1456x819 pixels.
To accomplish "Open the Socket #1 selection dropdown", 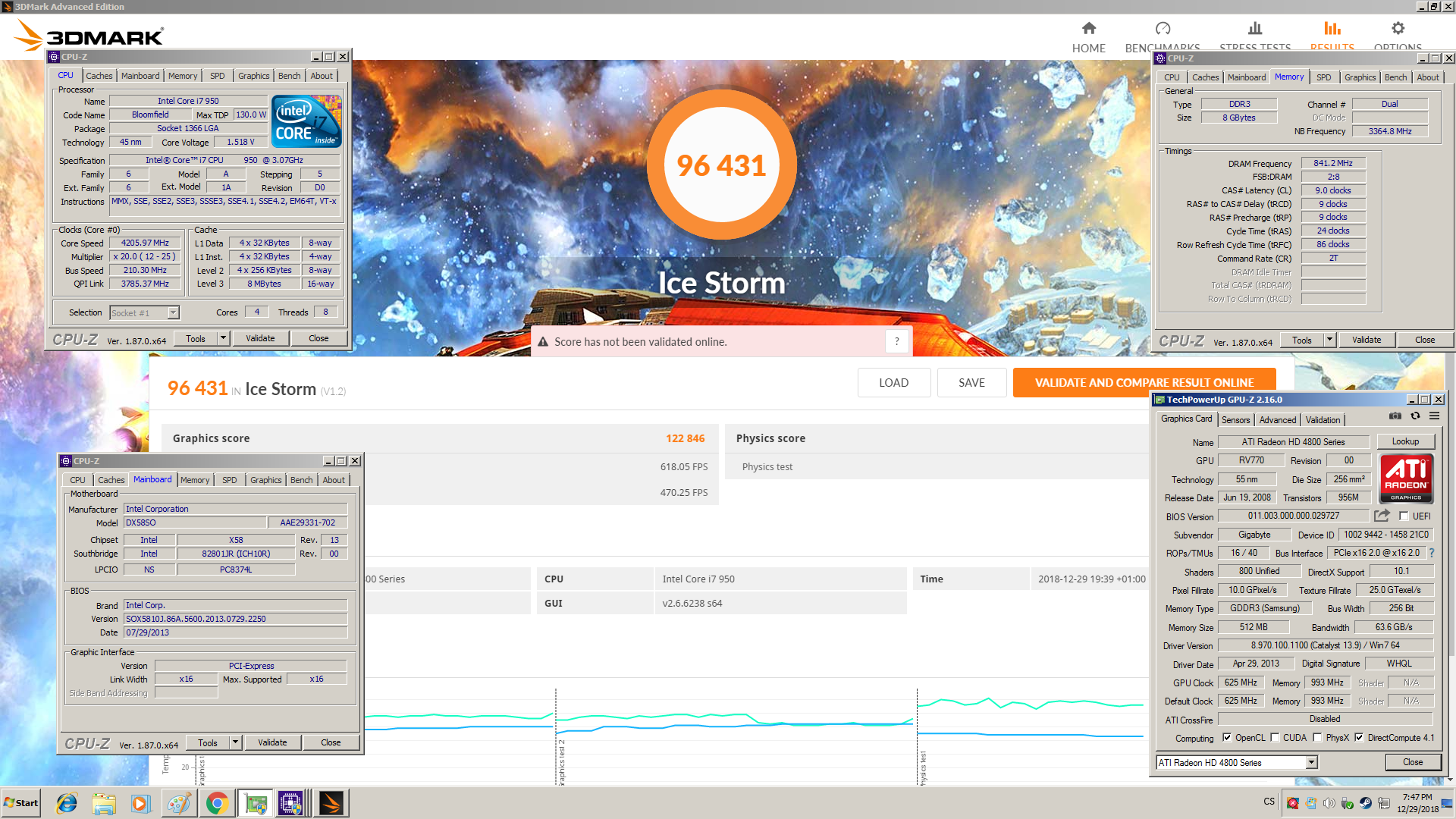I will 174,313.
